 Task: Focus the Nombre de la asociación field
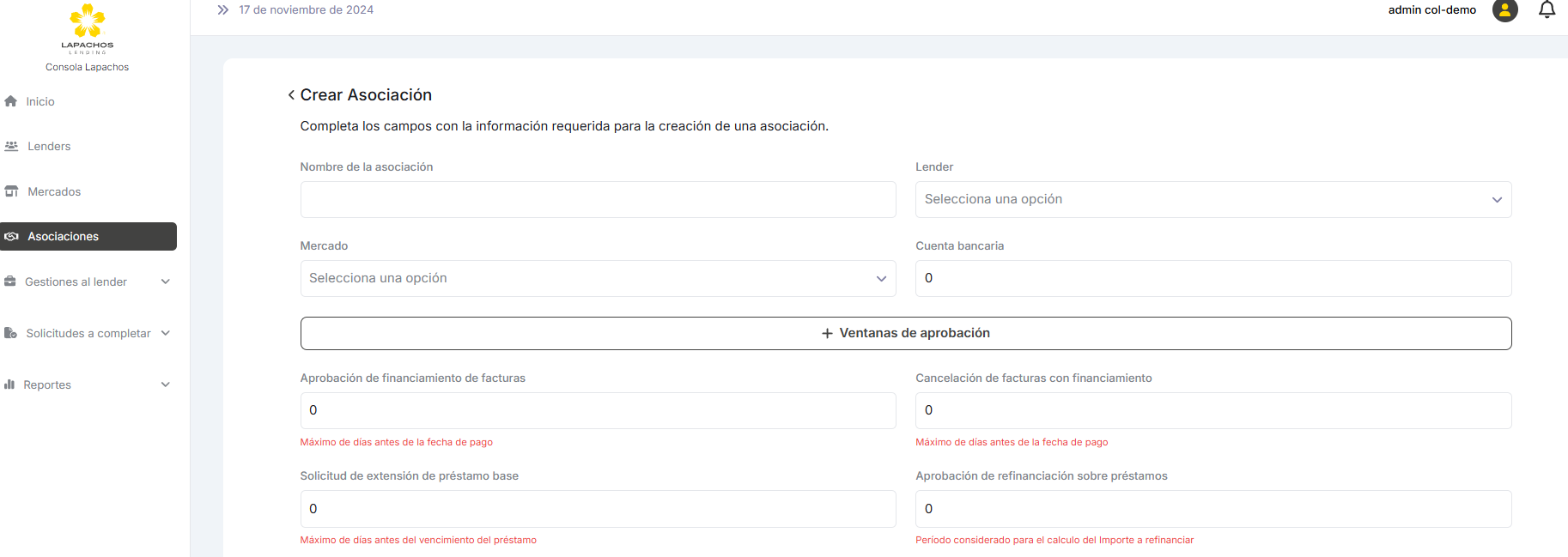[x=598, y=199]
